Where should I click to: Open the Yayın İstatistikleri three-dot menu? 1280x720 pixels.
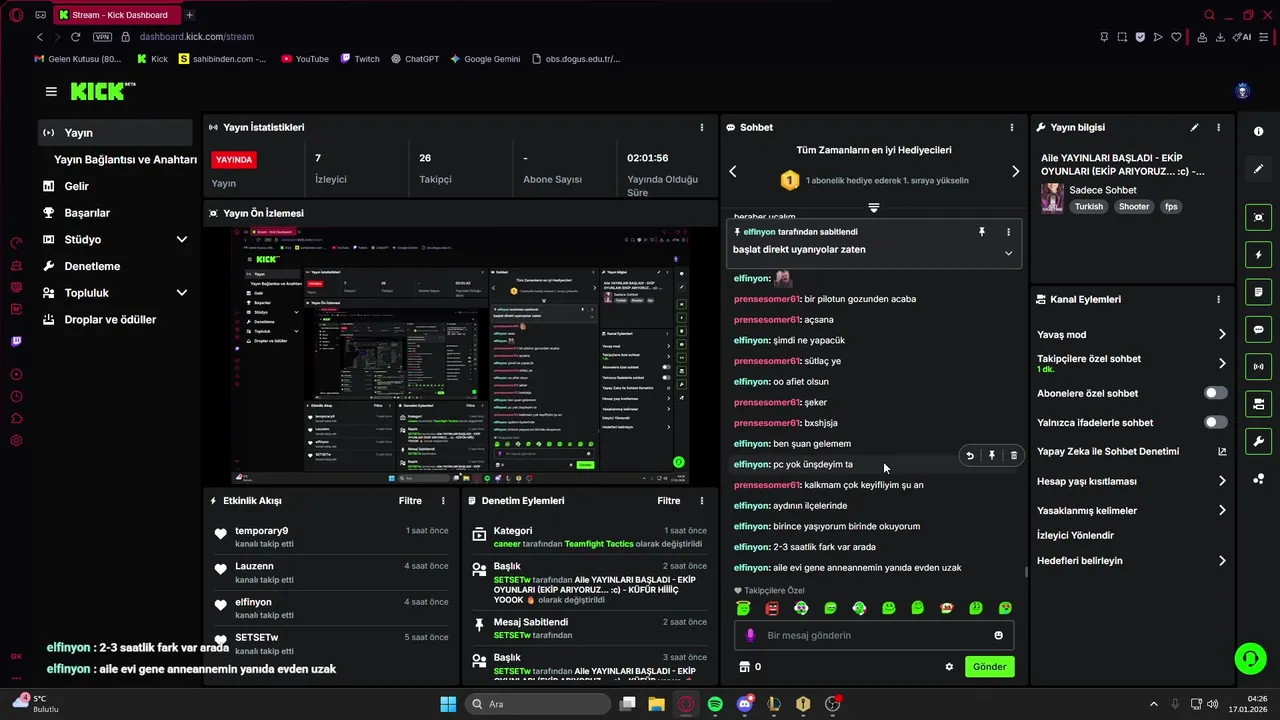pyautogui.click(x=701, y=127)
